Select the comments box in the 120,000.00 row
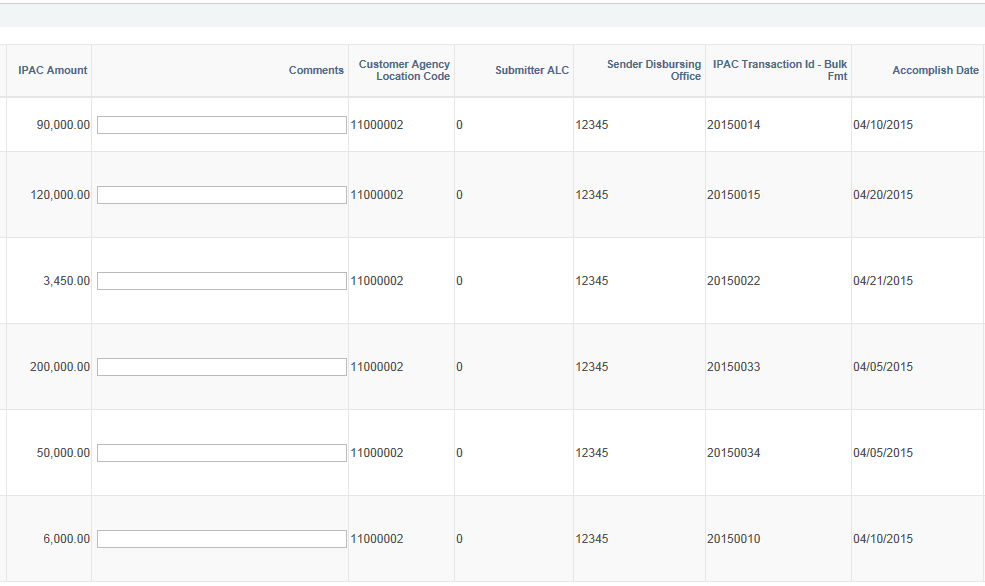Image resolution: width=985 pixels, height=586 pixels. coord(219,195)
